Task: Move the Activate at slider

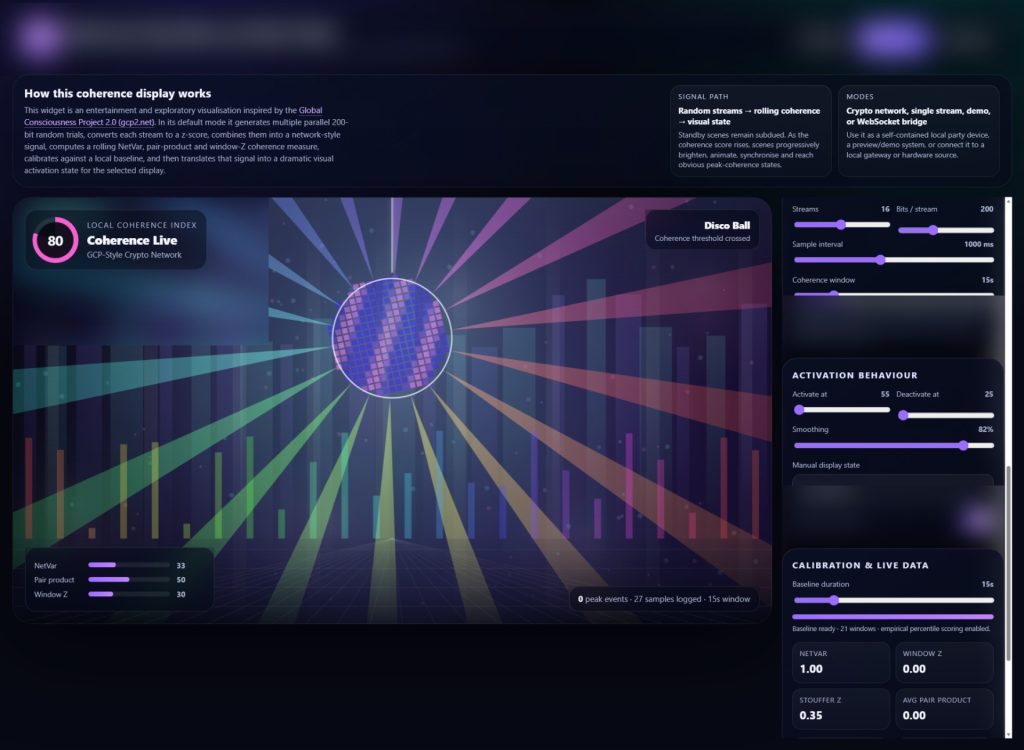Action: (841, 410)
